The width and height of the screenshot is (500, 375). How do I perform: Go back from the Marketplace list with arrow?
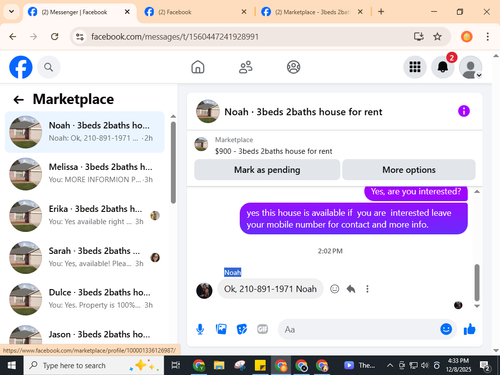(18, 99)
